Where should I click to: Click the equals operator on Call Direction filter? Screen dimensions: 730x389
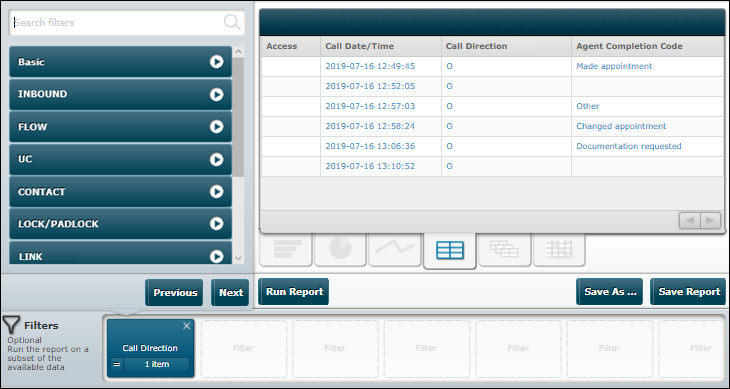(116, 364)
